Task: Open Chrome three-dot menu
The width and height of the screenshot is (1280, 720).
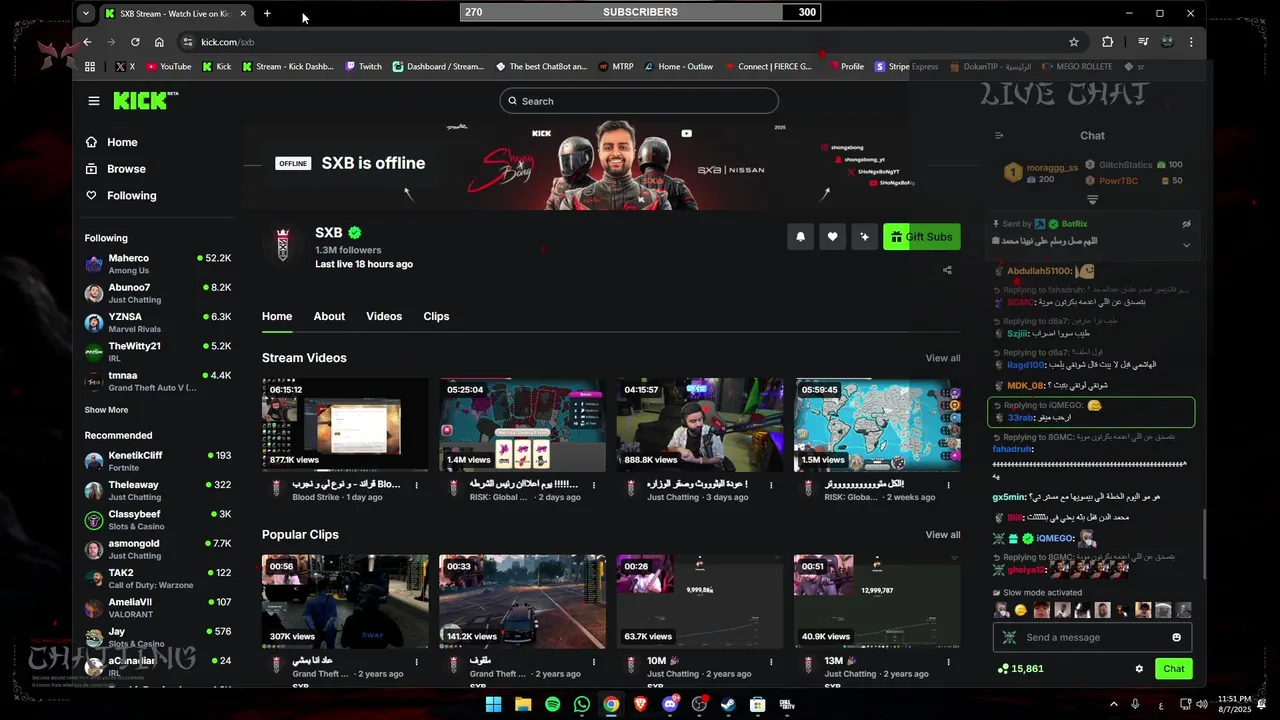Action: [1191, 42]
